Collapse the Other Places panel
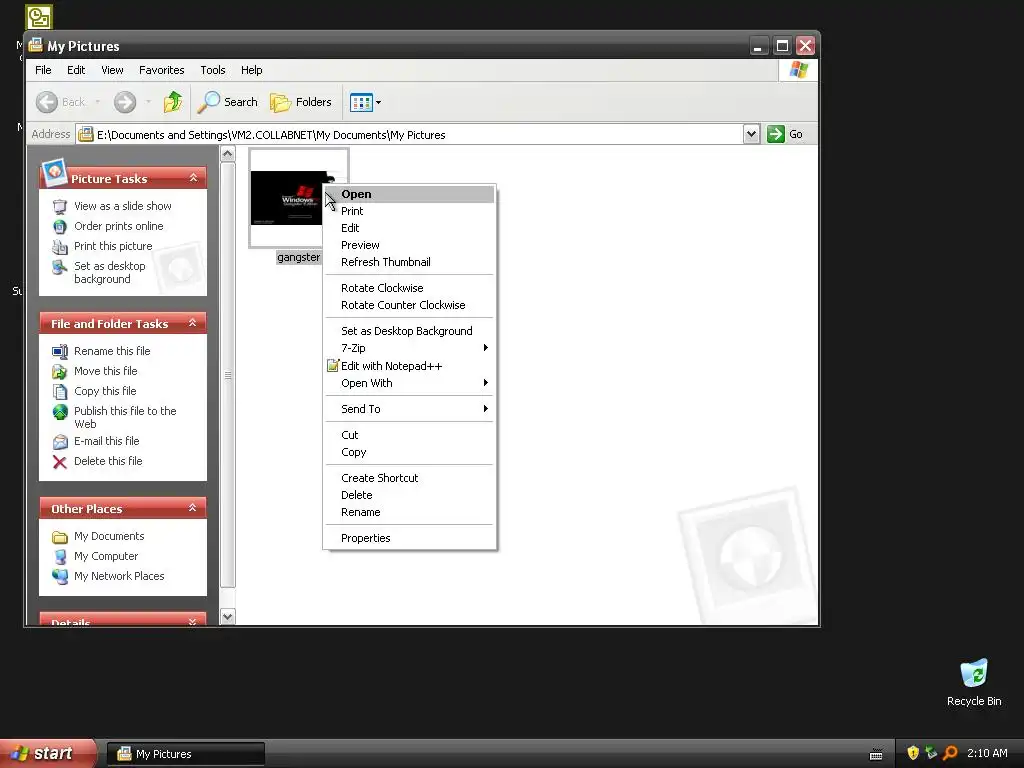This screenshot has width=1024, height=768. 193,507
